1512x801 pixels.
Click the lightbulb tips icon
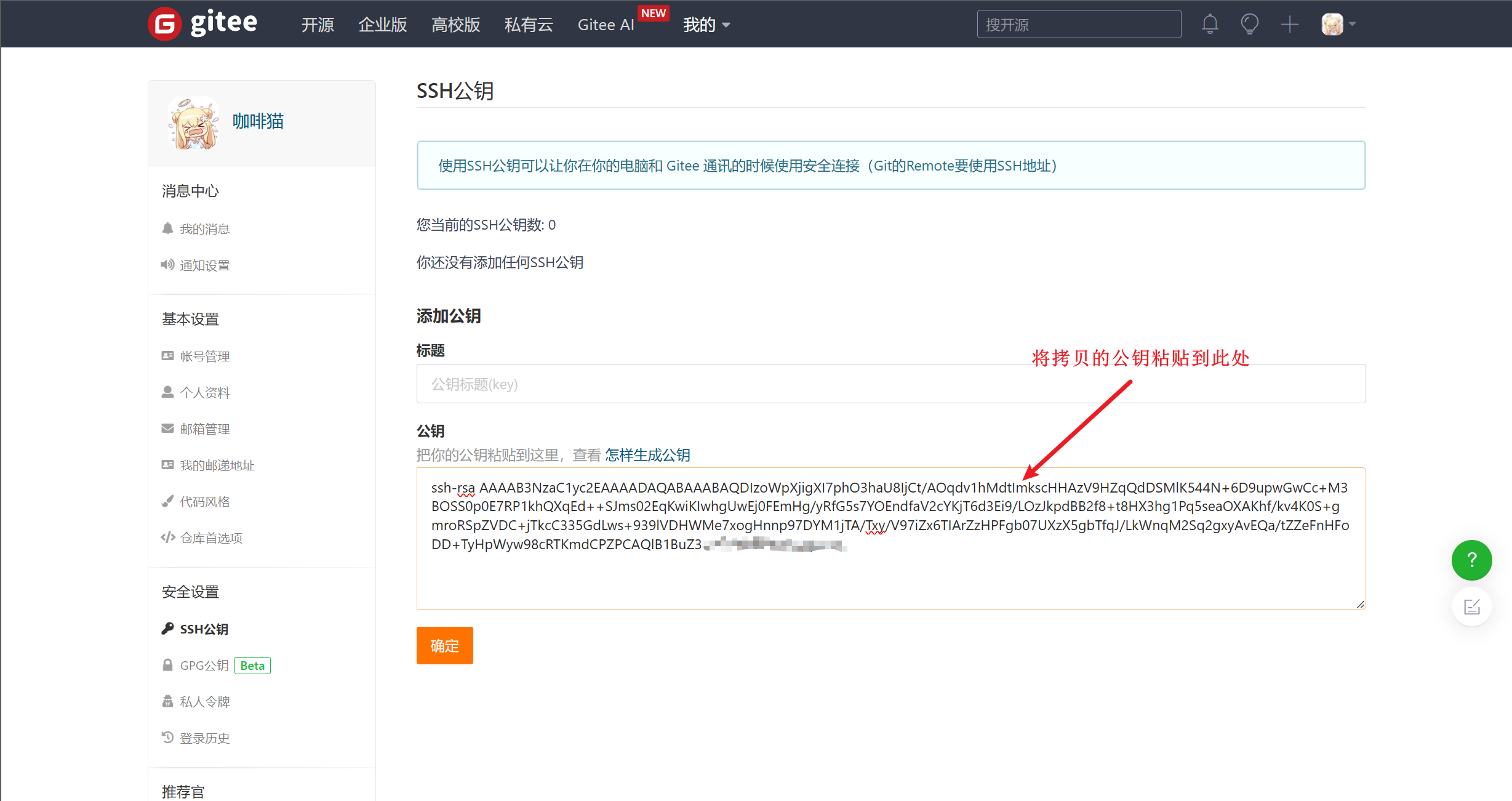tap(1249, 25)
